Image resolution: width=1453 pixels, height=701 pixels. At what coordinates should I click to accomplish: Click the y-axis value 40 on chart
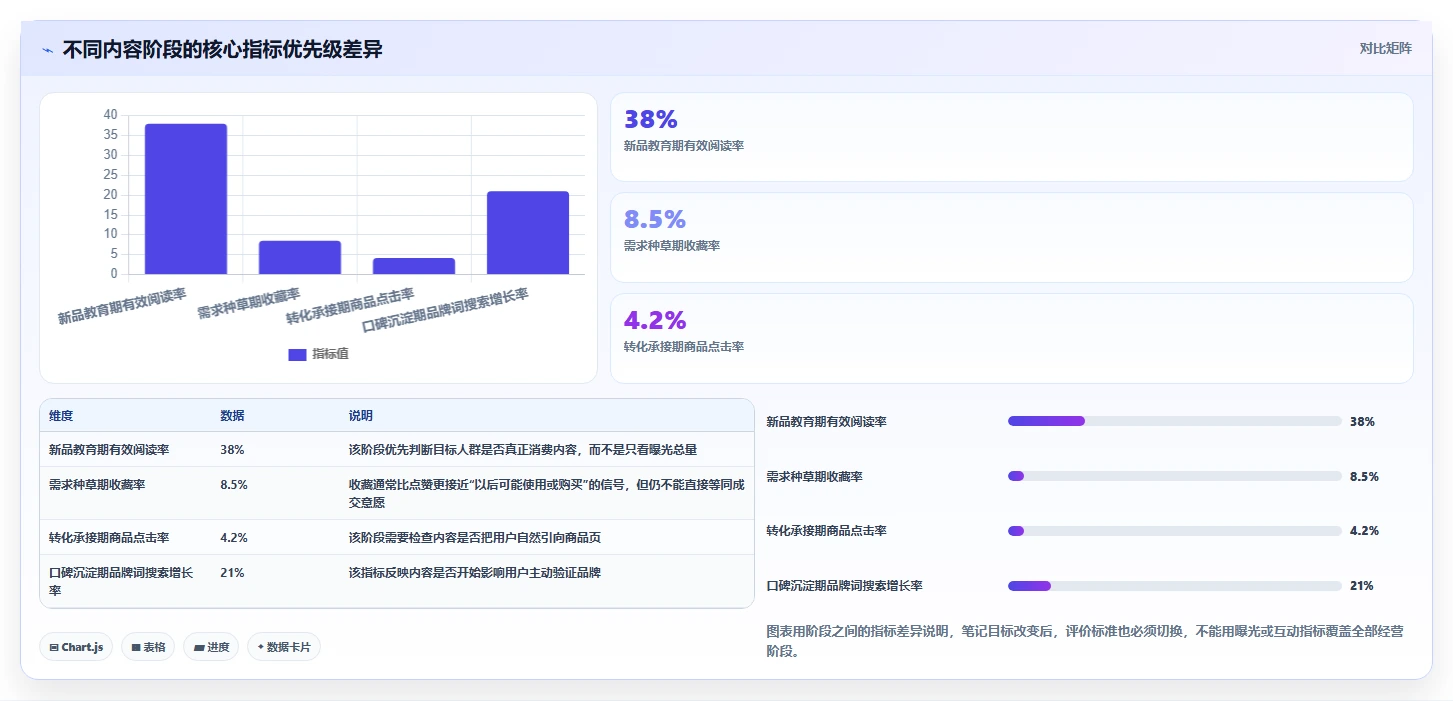pyautogui.click(x=110, y=115)
